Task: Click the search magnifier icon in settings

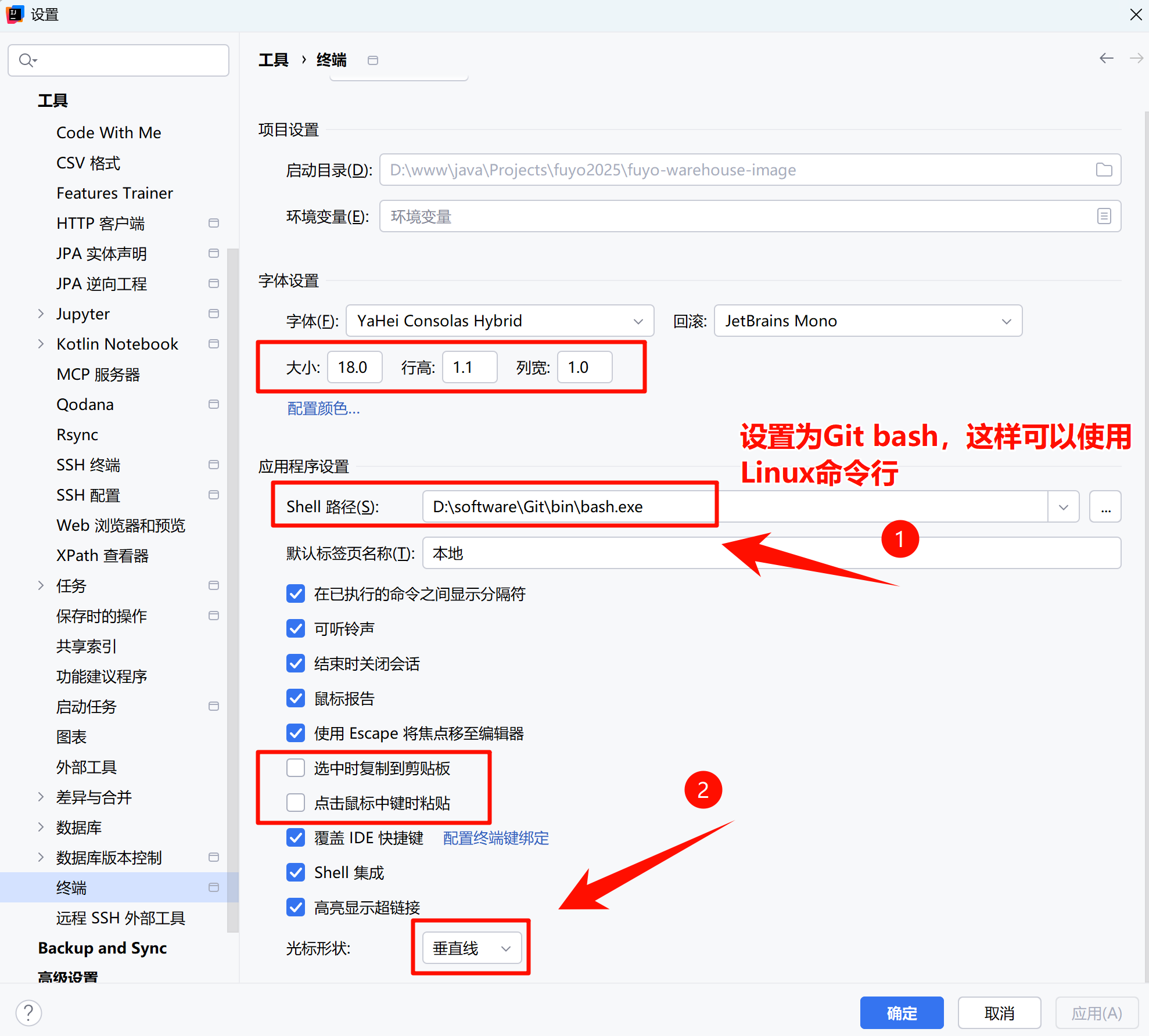Action: tap(27, 60)
